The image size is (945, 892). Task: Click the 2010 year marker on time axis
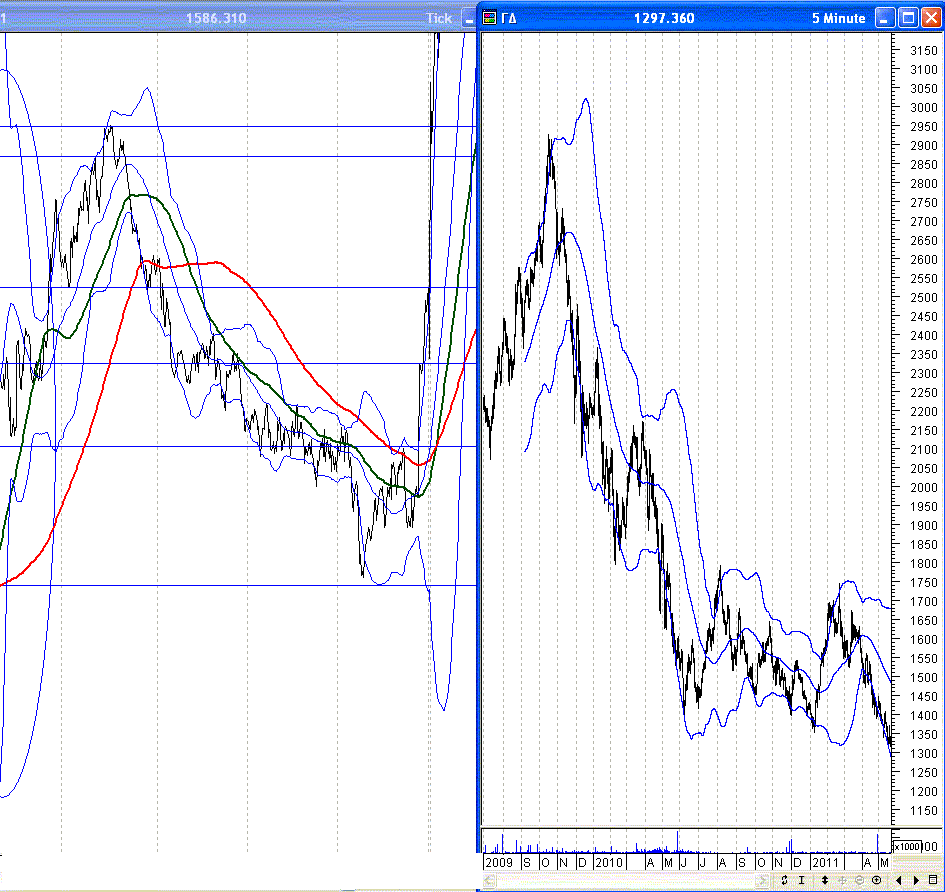(x=608, y=862)
